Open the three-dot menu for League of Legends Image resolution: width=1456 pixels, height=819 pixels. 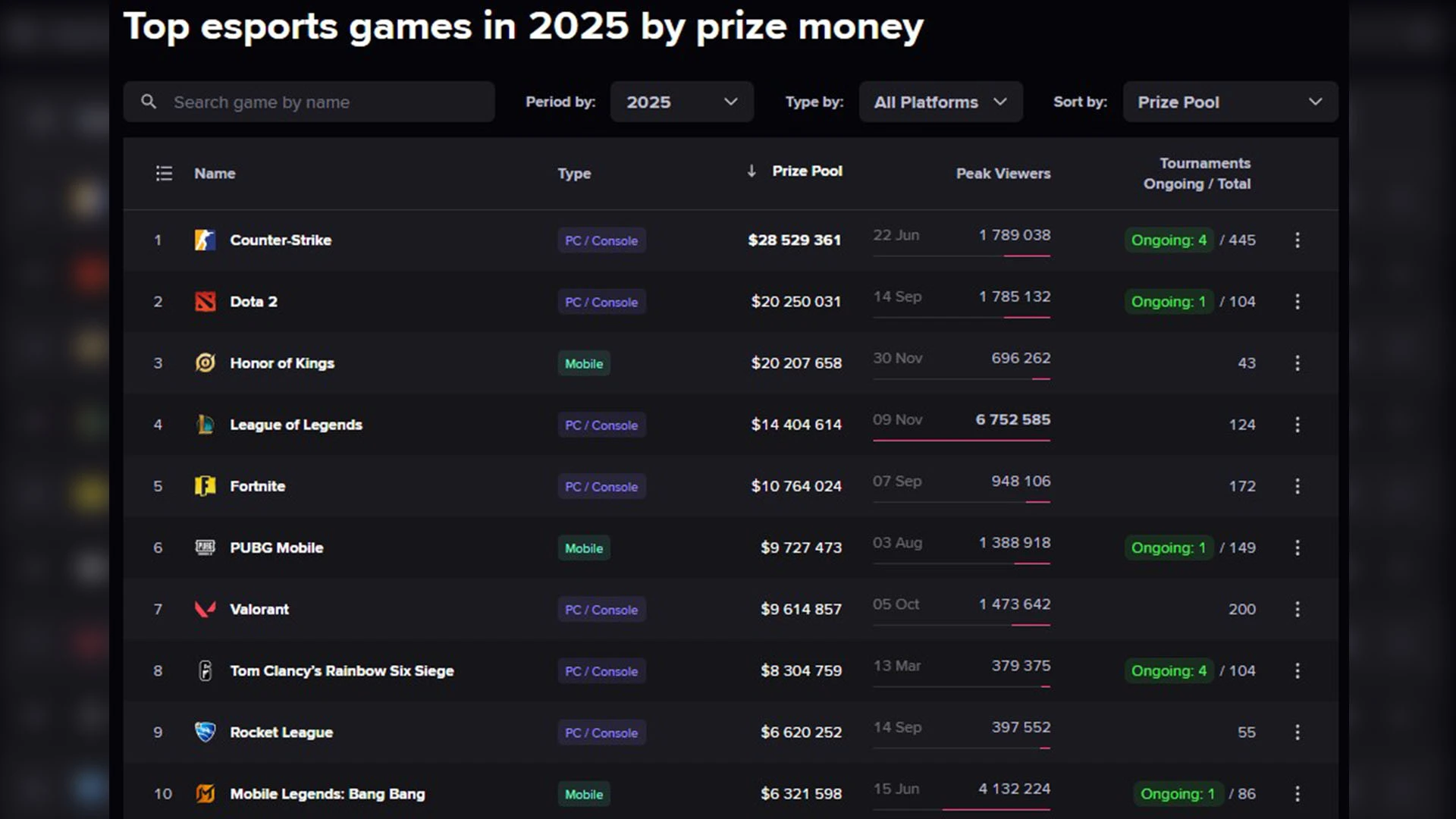click(1298, 425)
